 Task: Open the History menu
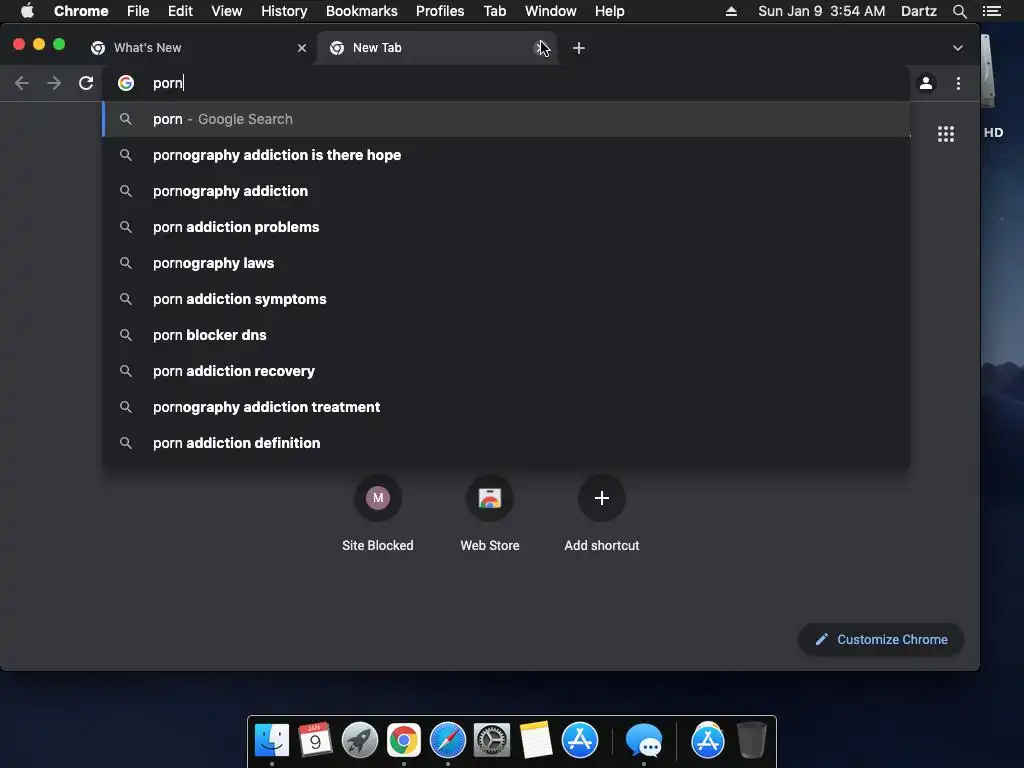pos(284,11)
